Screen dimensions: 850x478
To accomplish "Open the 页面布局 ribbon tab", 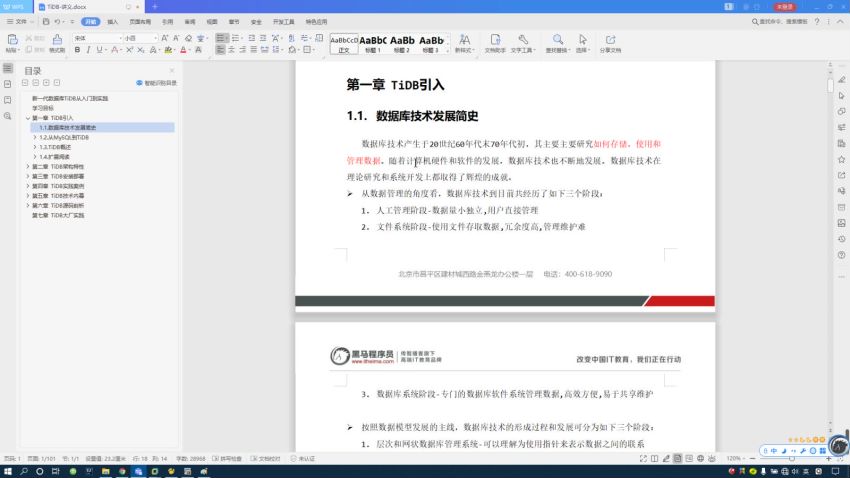I will click(x=139, y=20).
